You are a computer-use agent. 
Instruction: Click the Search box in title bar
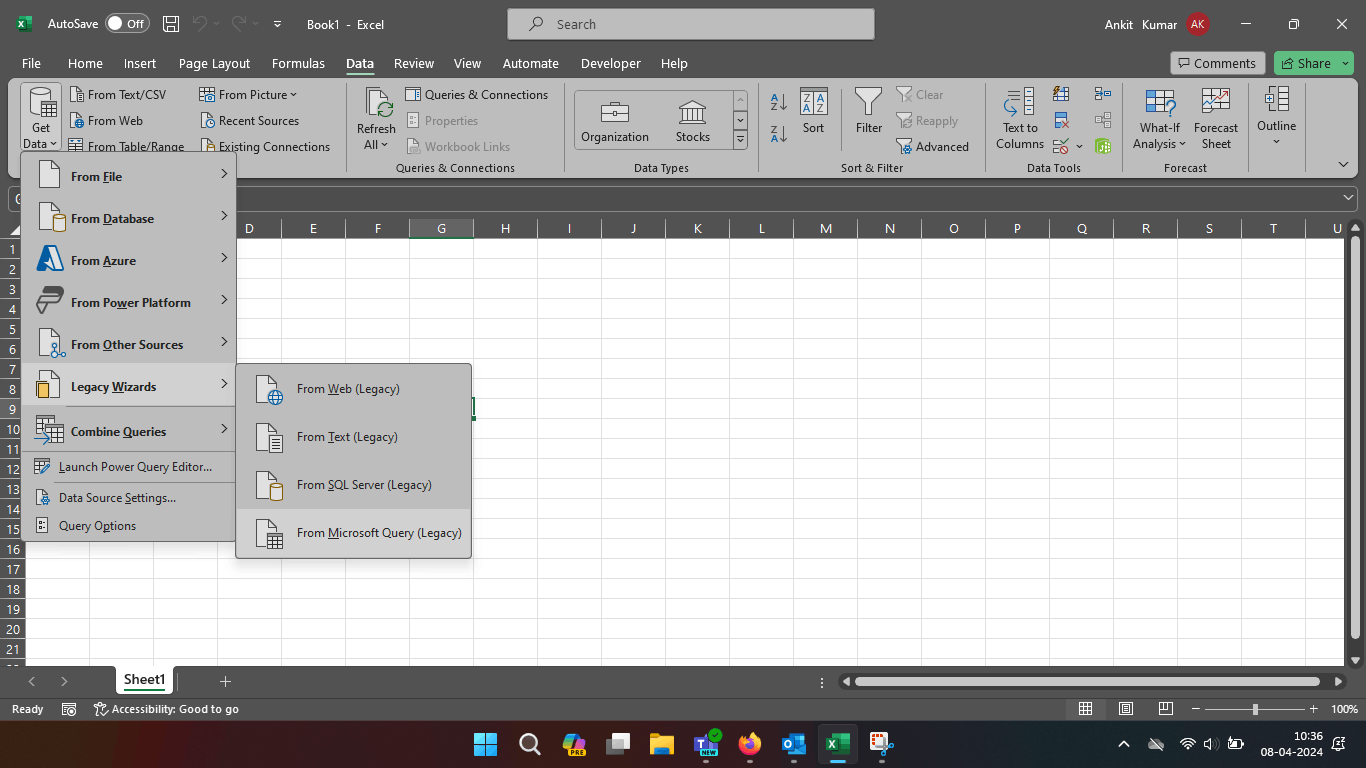click(x=691, y=24)
